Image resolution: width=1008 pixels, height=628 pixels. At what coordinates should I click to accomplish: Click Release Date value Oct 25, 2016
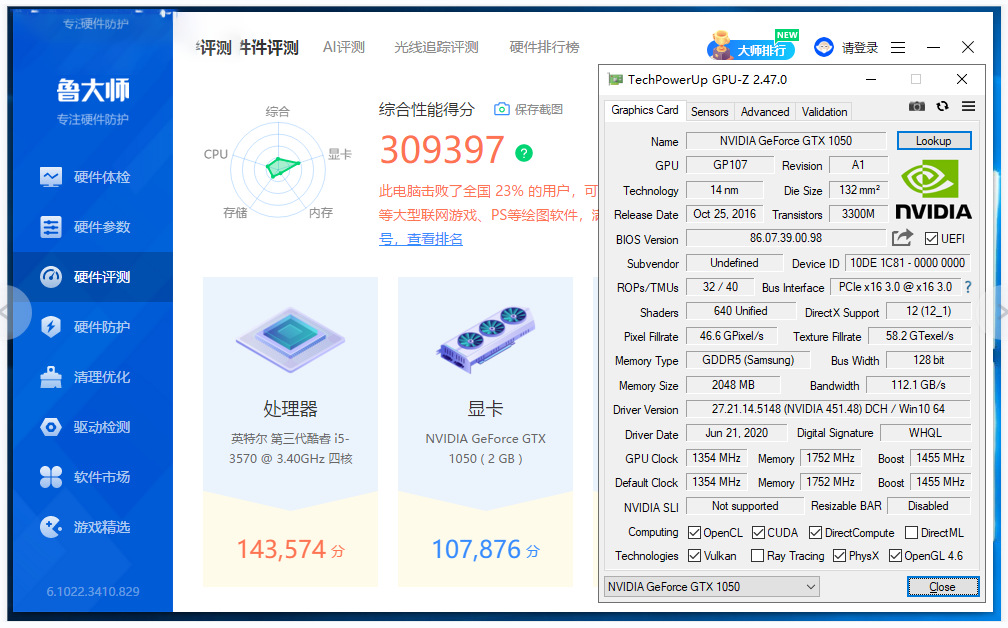point(724,214)
